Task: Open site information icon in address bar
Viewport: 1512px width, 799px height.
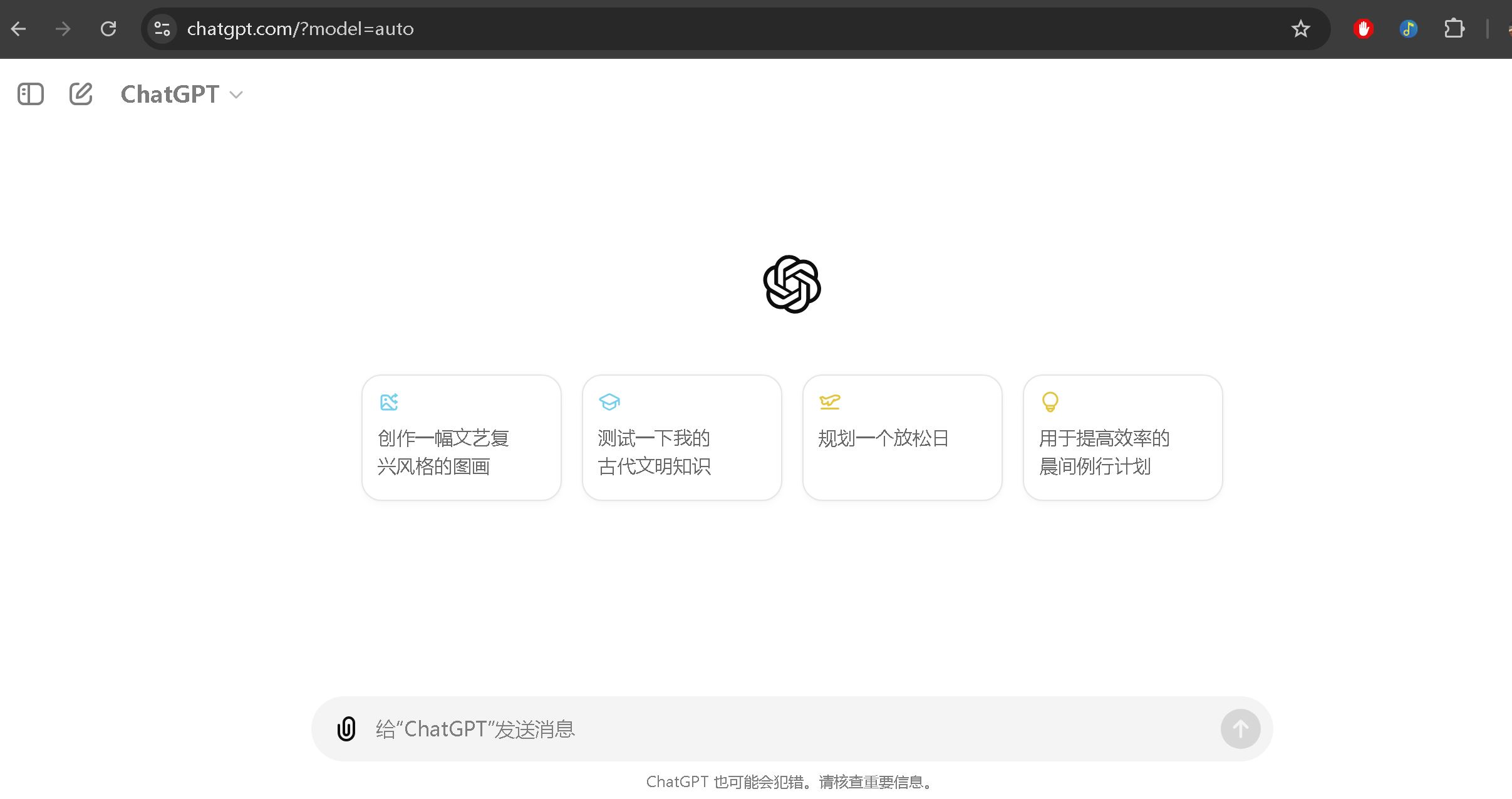Action: [x=162, y=29]
